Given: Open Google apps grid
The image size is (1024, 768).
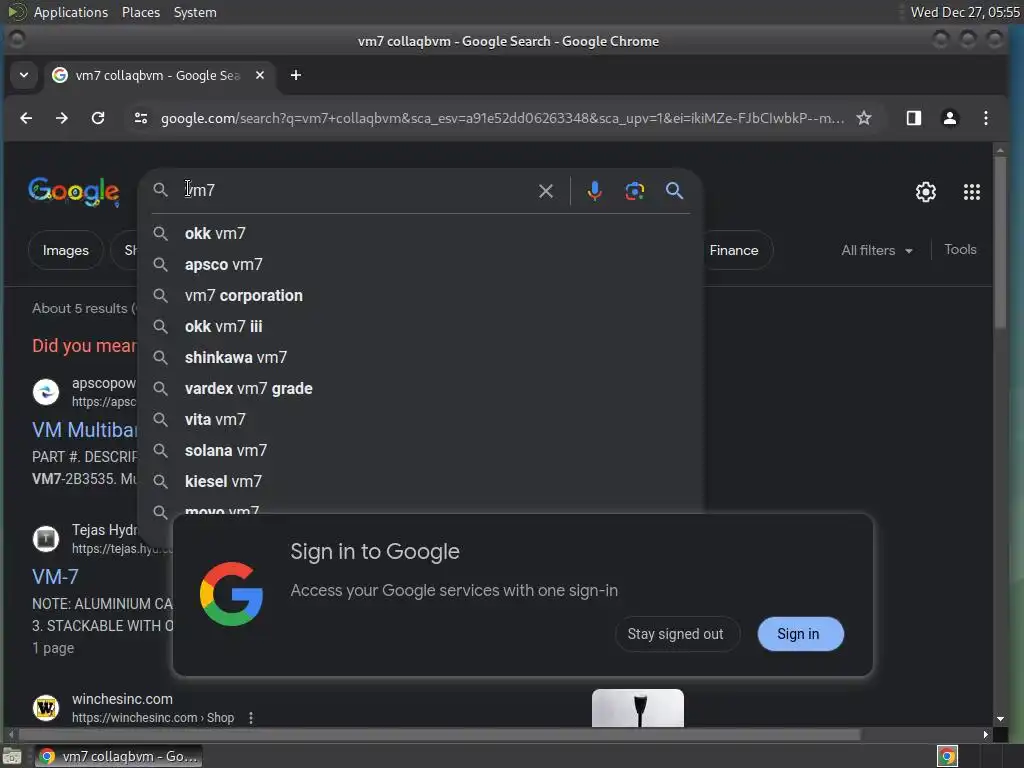Looking at the screenshot, I should click(x=972, y=192).
